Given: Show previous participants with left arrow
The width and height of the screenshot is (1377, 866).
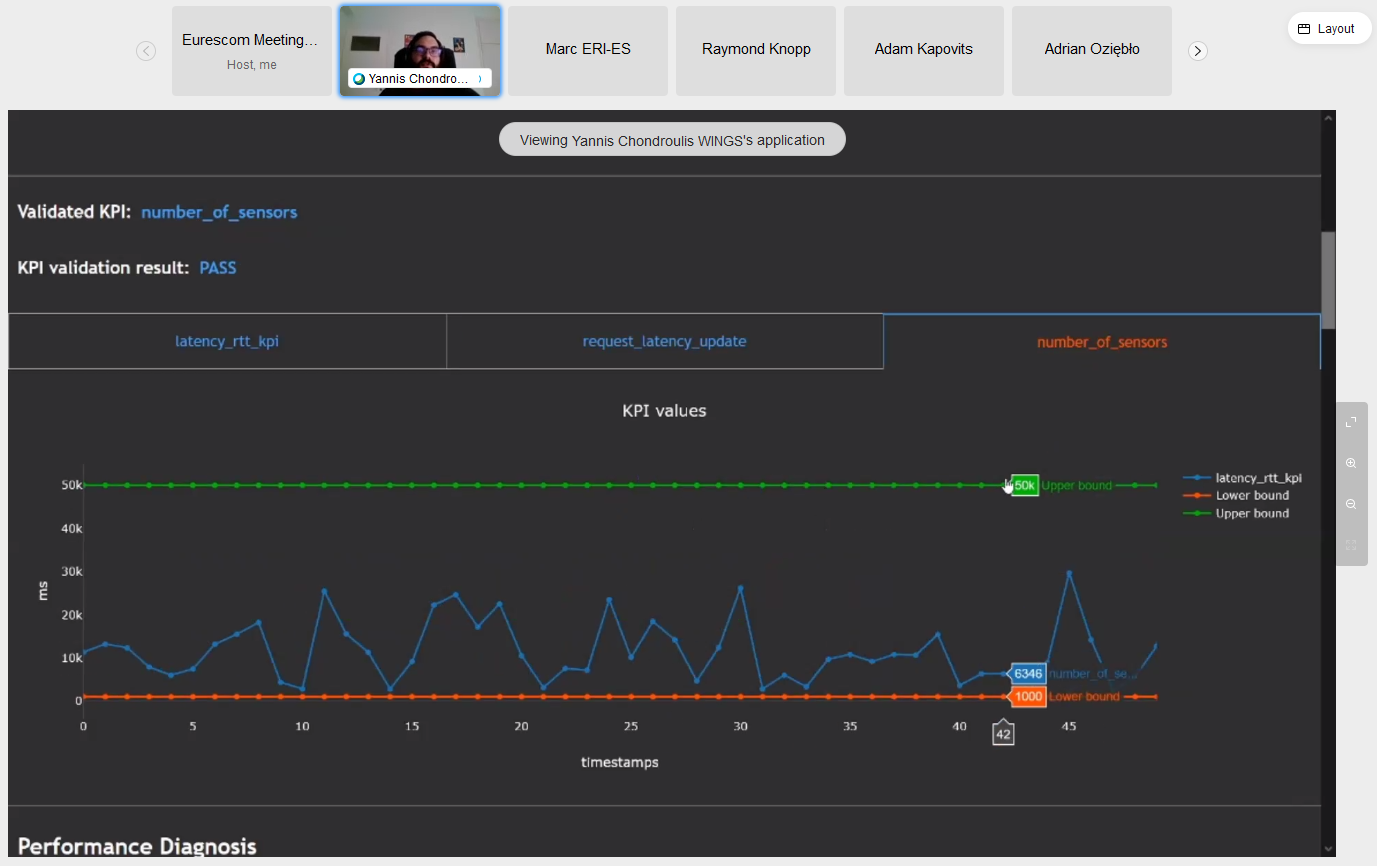Looking at the screenshot, I should click(x=146, y=51).
